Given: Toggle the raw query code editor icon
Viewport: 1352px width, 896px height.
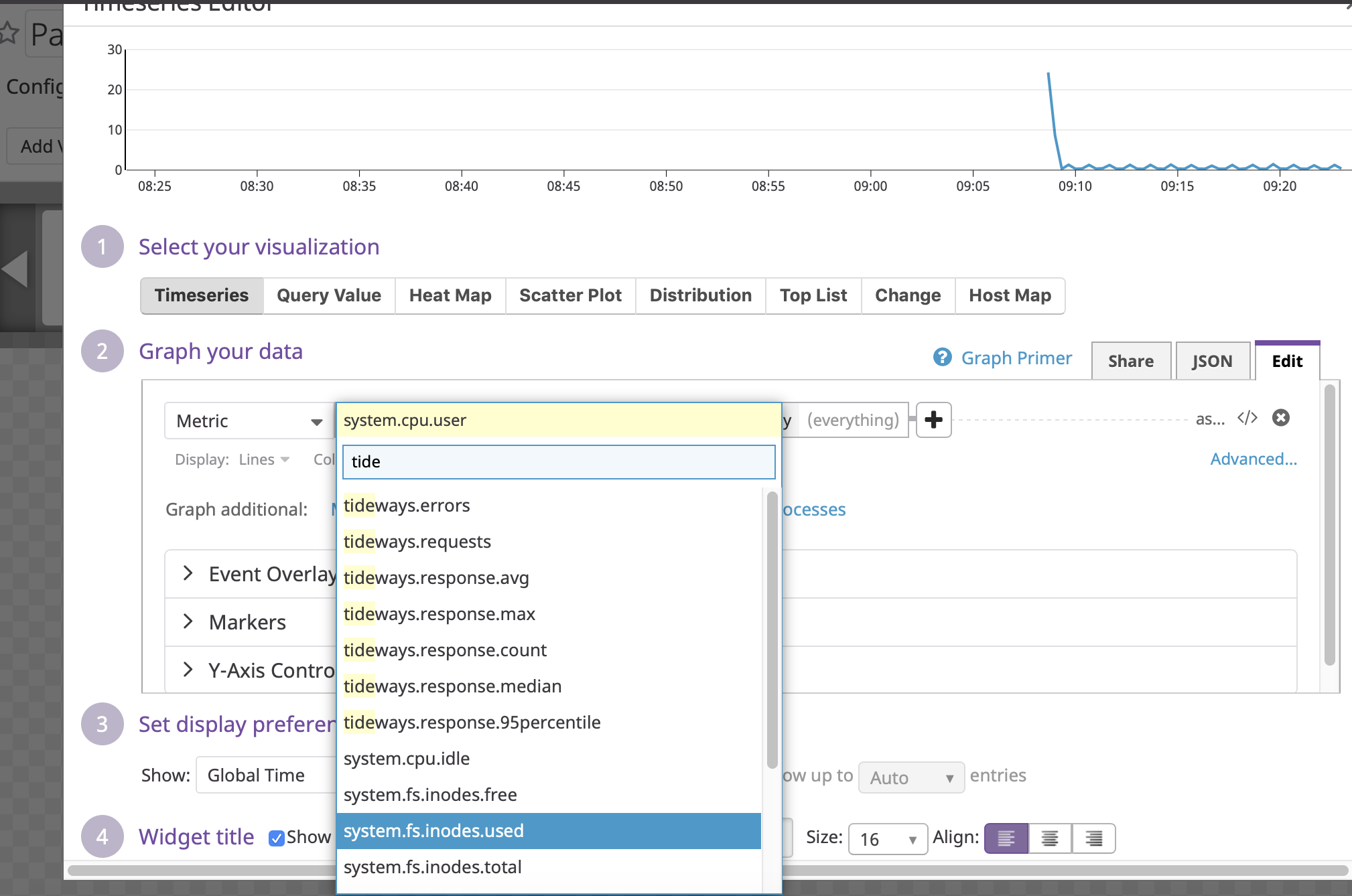Looking at the screenshot, I should (x=1247, y=419).
